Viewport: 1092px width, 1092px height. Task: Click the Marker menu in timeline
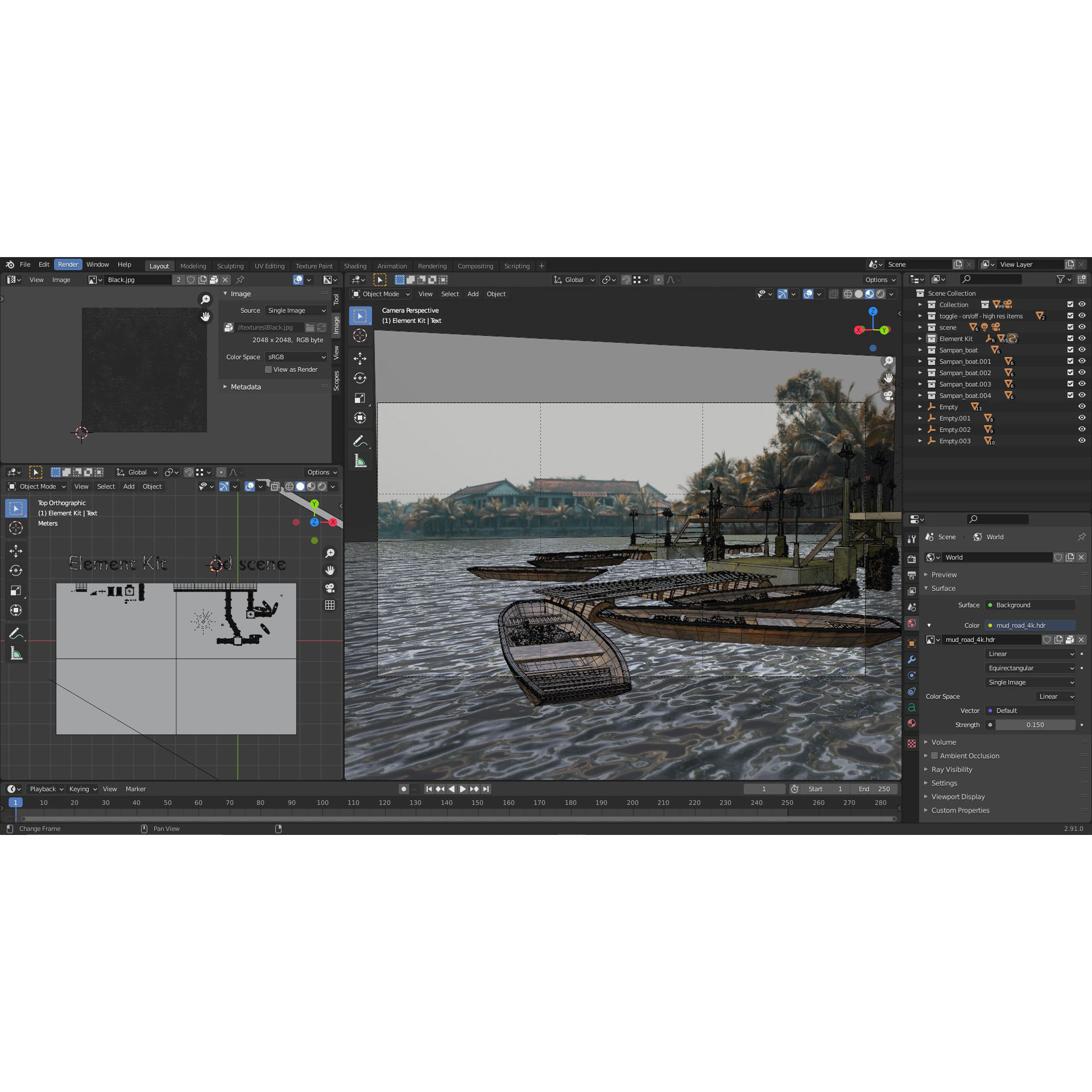coord(135,789)
